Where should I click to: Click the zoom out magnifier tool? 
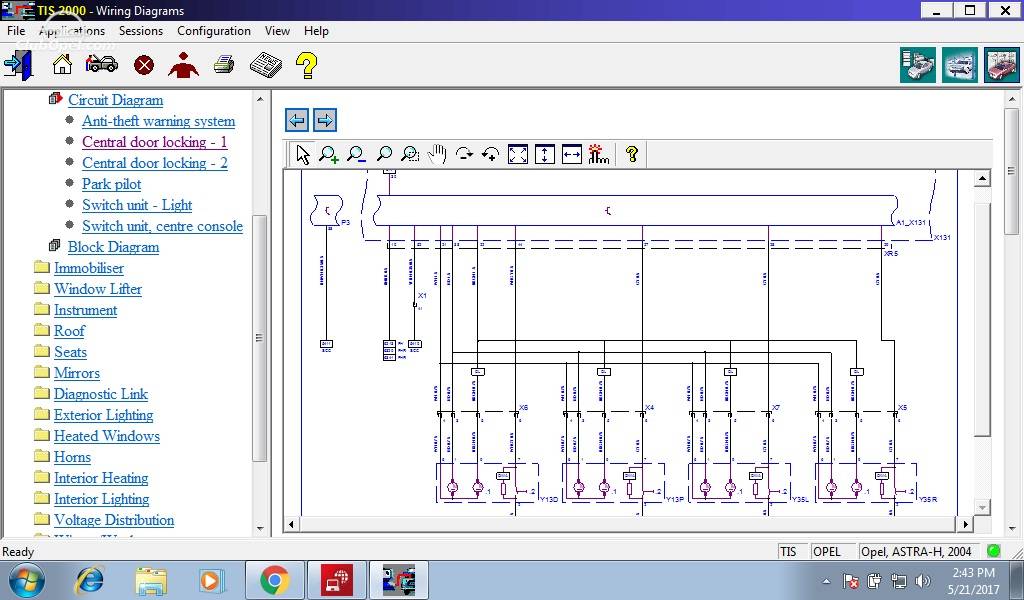[x=356, y=155]
